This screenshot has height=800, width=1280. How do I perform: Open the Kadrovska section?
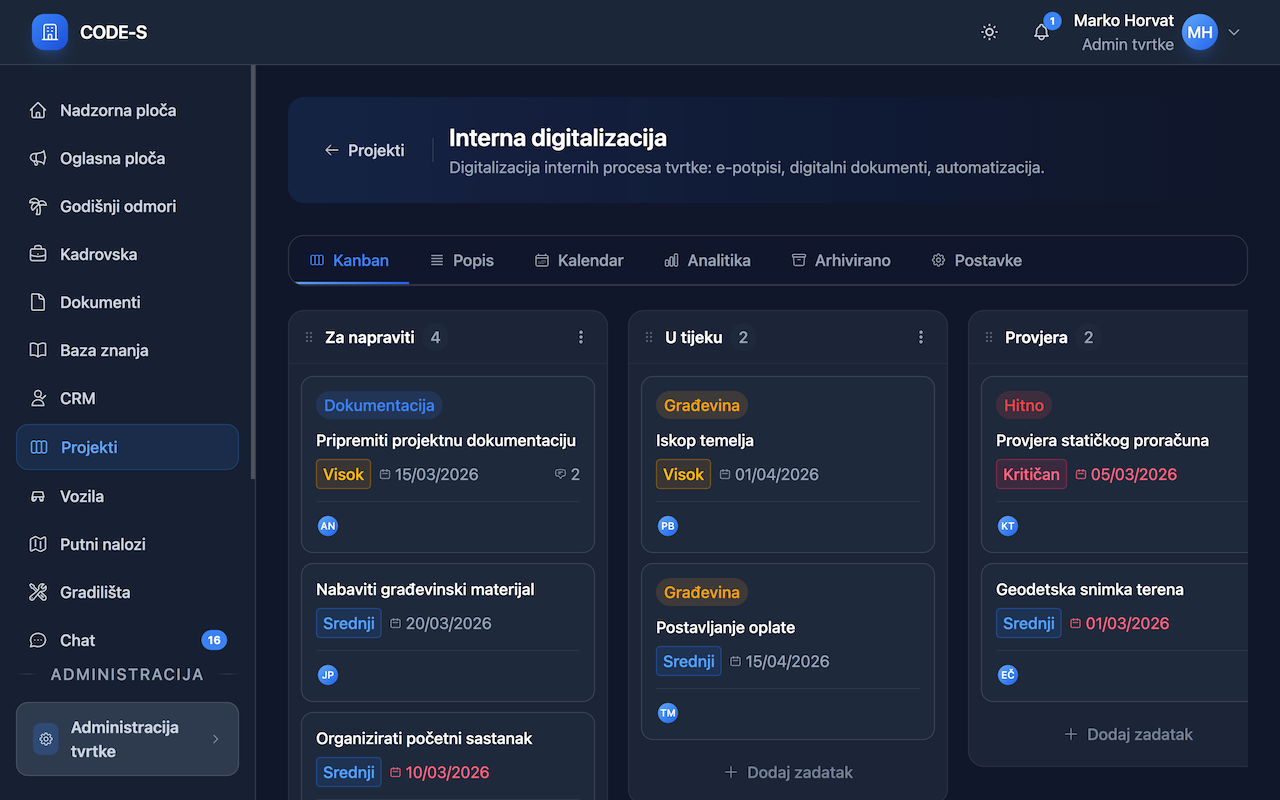99,254
